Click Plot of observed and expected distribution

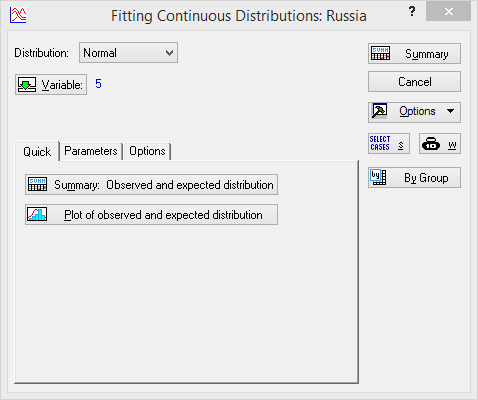[x=151, y=215]
